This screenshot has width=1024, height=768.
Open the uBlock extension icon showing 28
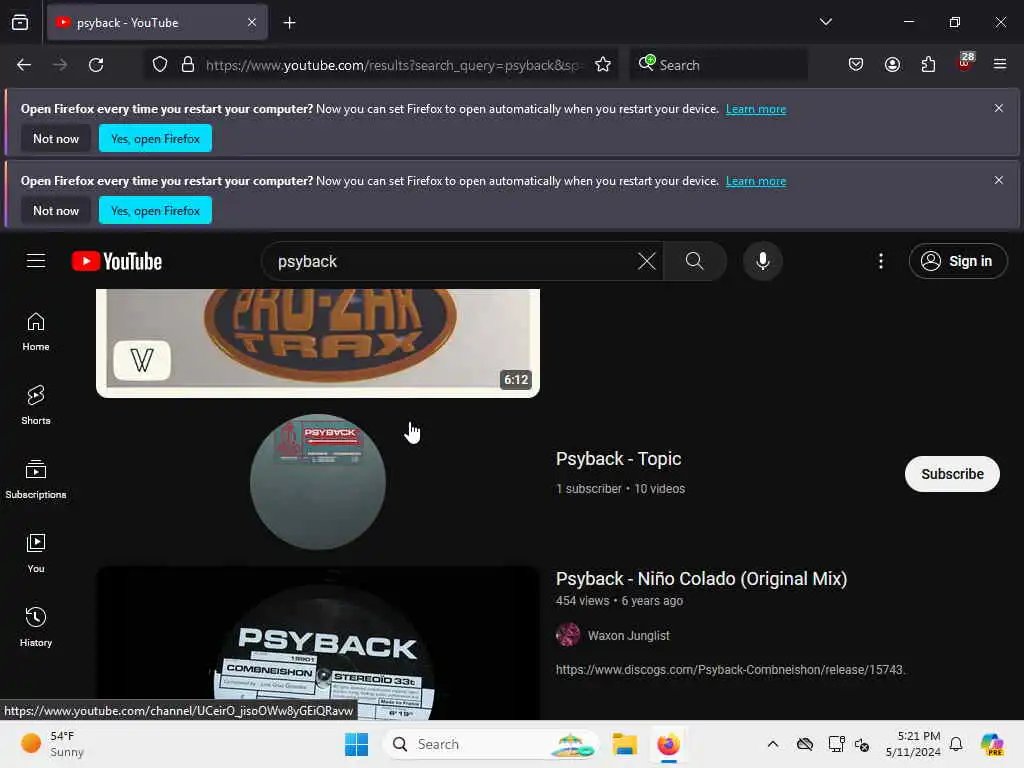965,62
